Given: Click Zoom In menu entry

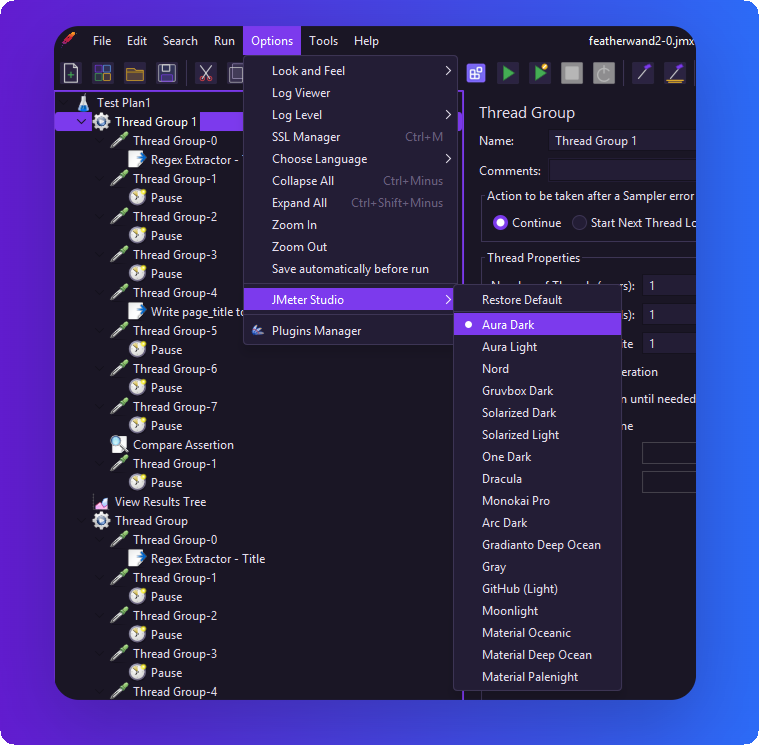Looking at the screenshot, I should coord(350,225).
